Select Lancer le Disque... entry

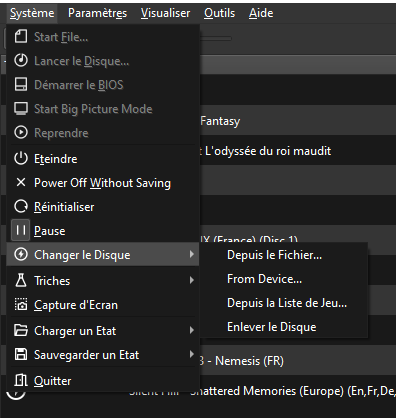[x=103, y=61]
